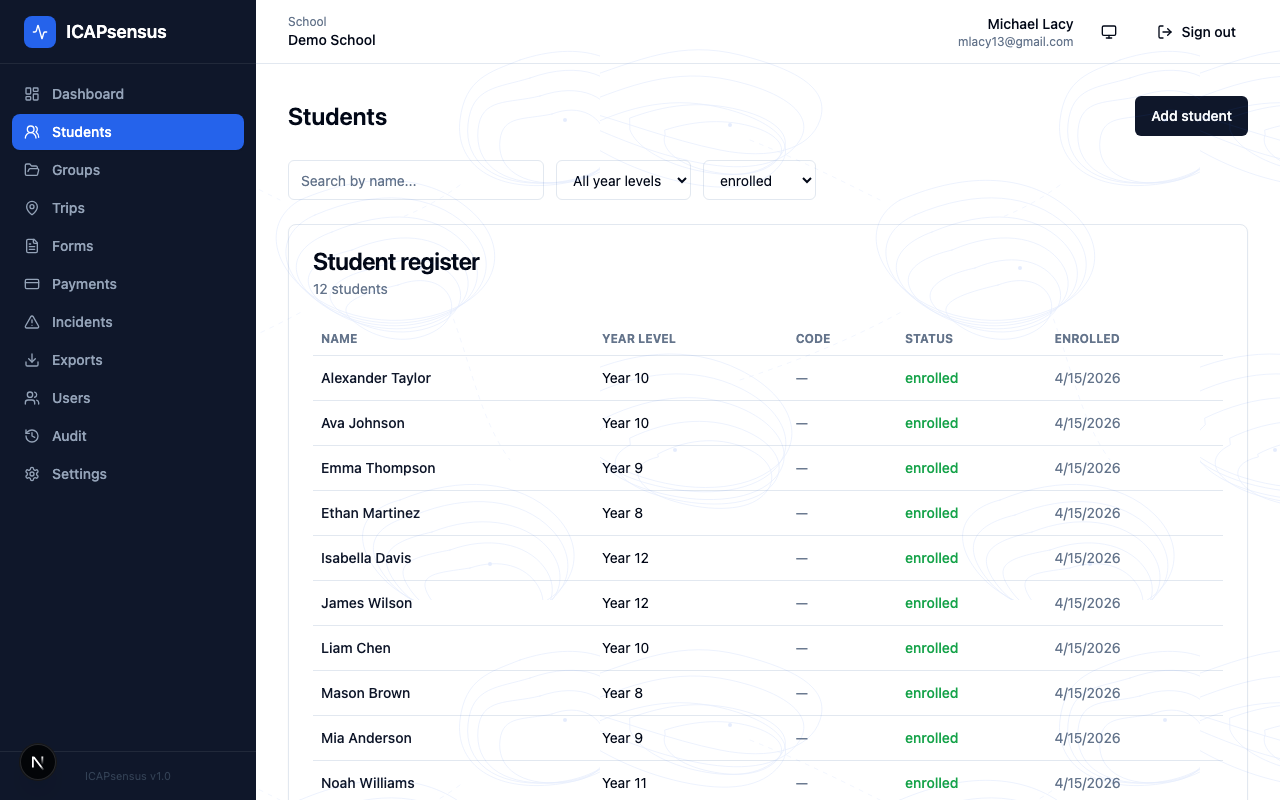This screenshot has height=800, width=1280.
Task: Click the Payments card icon
Action: pyautogui.click(x=32, y=283)
